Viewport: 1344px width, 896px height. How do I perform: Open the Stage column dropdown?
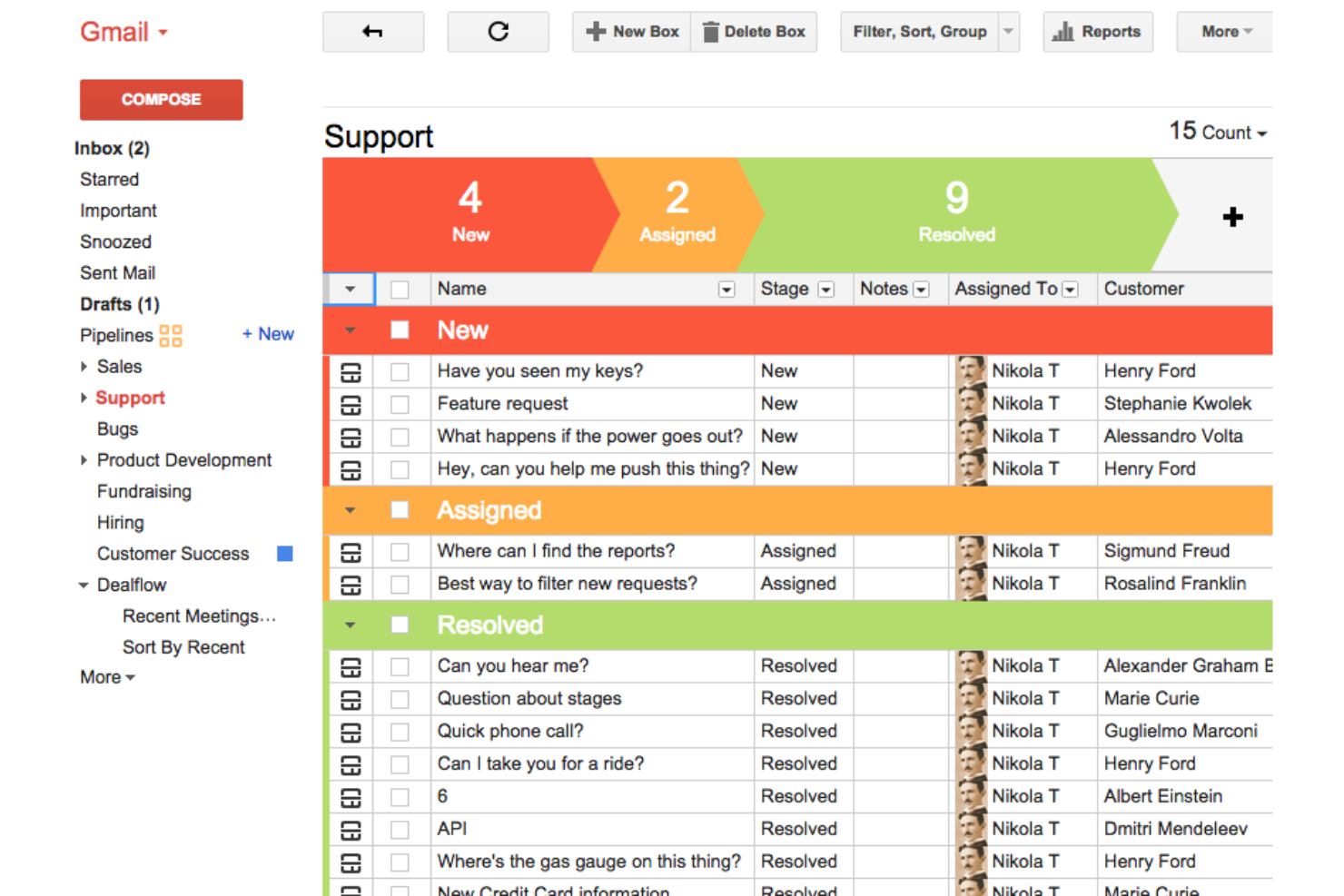(826, 289)
